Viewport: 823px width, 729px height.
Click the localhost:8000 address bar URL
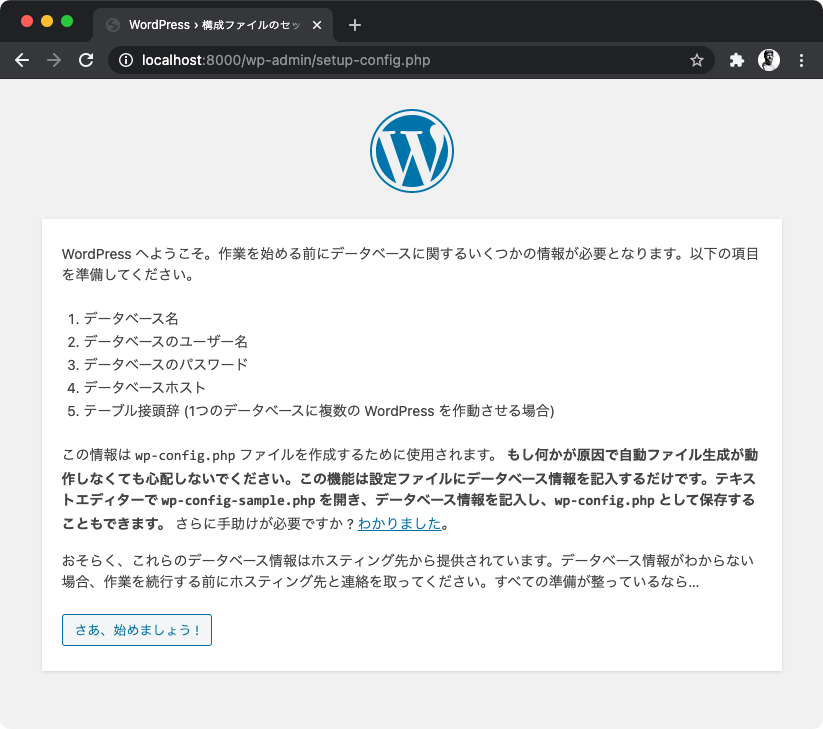click(286, 60)
